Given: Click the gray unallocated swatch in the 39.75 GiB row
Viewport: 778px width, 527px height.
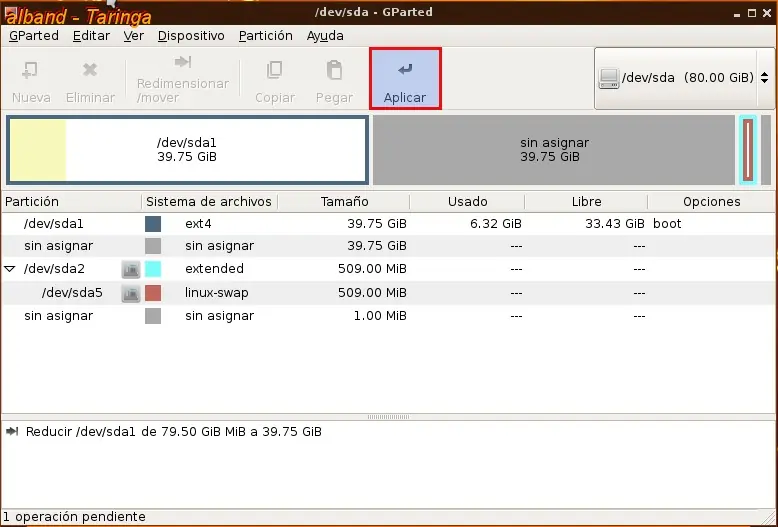Looking at the screenshot, I should pyautogui.click(x=153, y=246).
